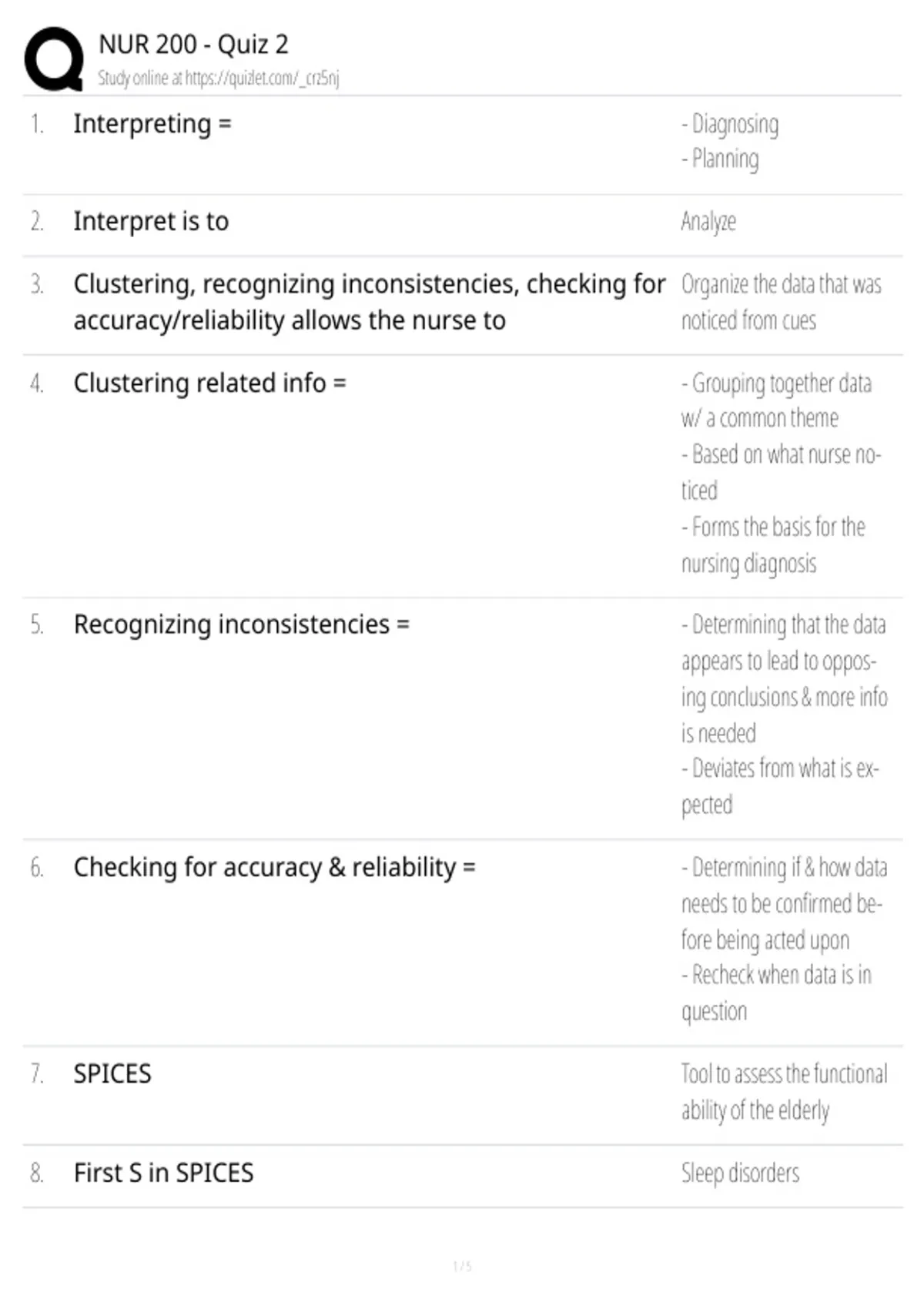Viewport: 924px width, 1309px height.
Task: Click Tool to assess functional ability definition
Action: pos(784,1092)
